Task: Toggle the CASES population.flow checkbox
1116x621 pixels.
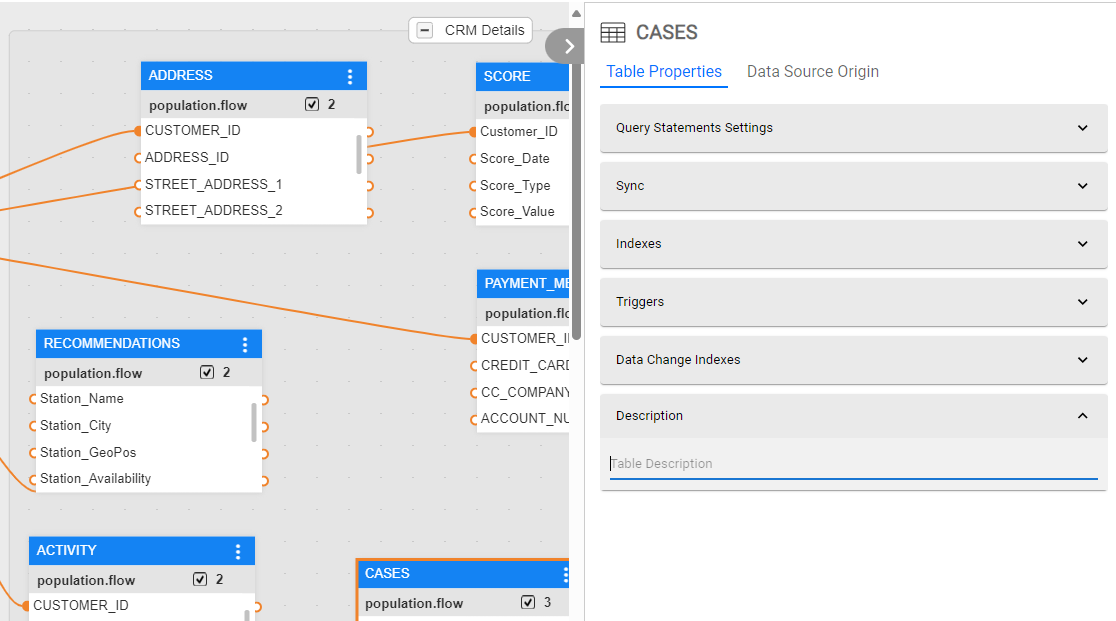Action: (x=528, y=602)
